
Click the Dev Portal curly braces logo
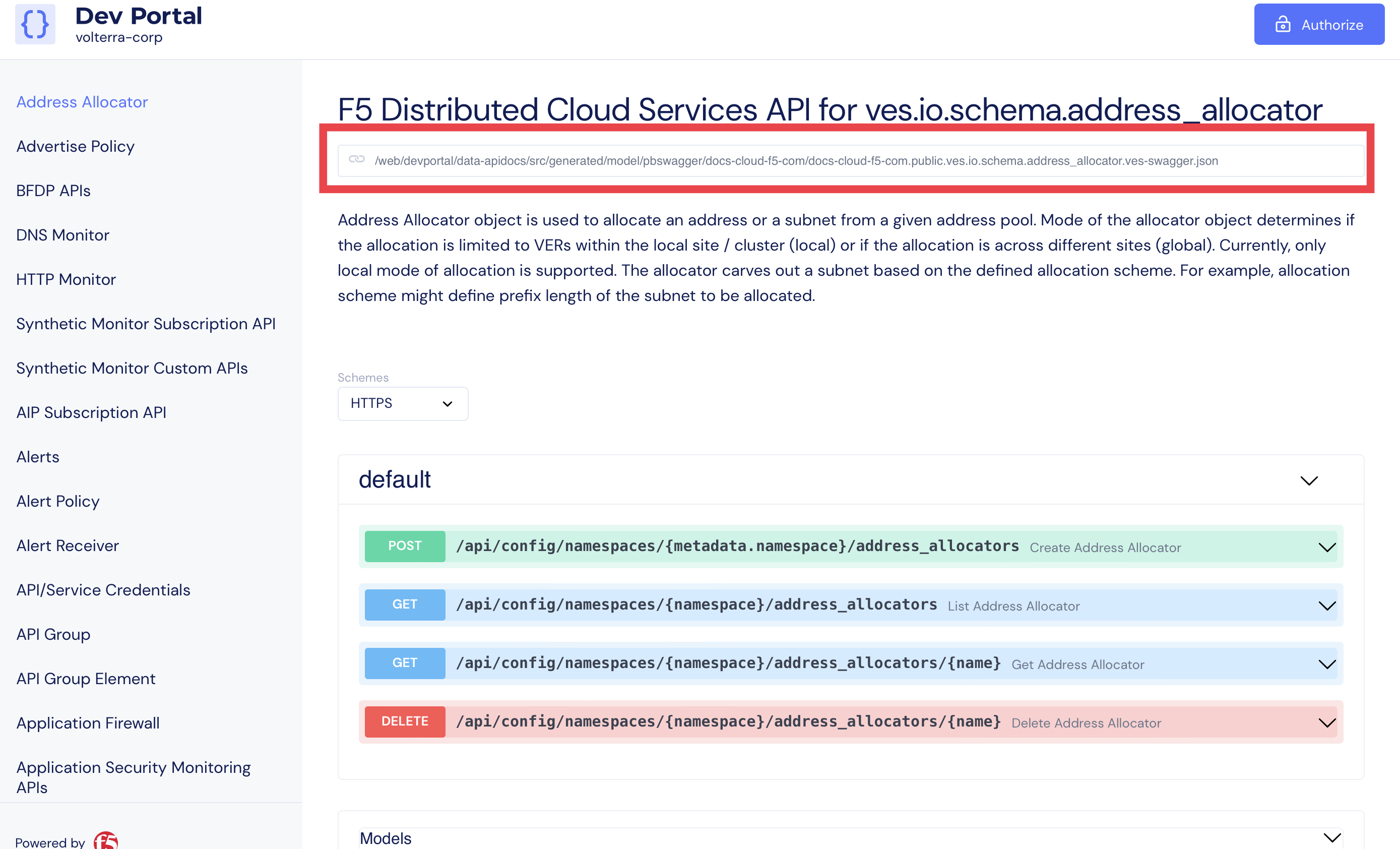tap(35, 24)
